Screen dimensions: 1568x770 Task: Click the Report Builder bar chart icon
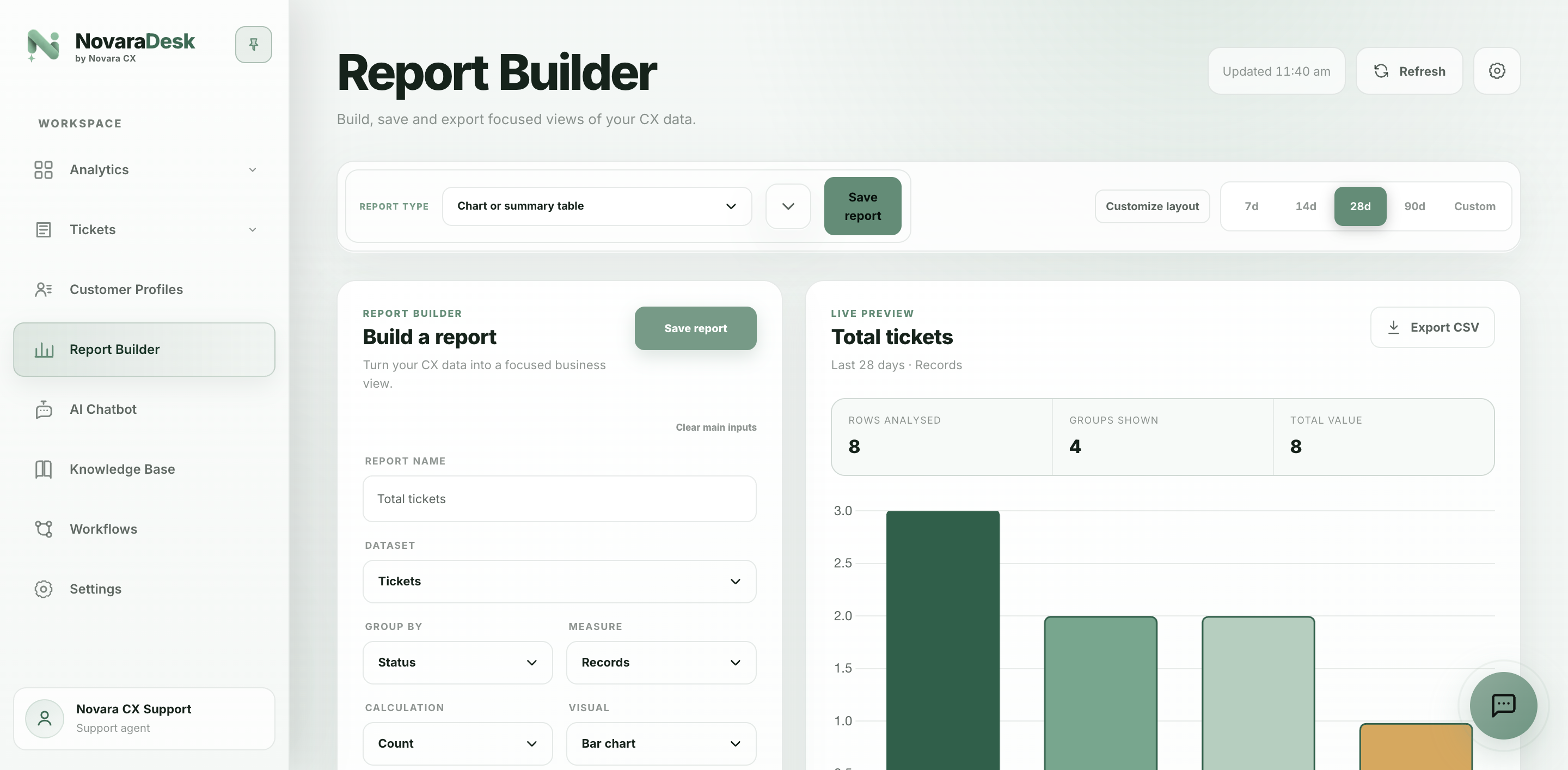pos(44,350)
